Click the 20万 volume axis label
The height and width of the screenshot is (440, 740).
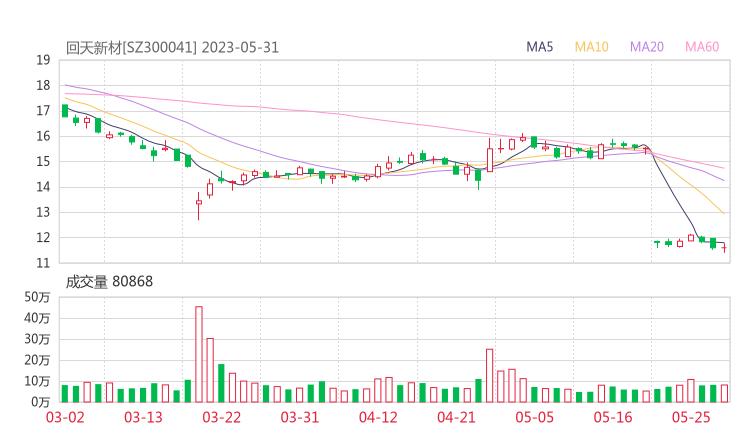point(37,361)
